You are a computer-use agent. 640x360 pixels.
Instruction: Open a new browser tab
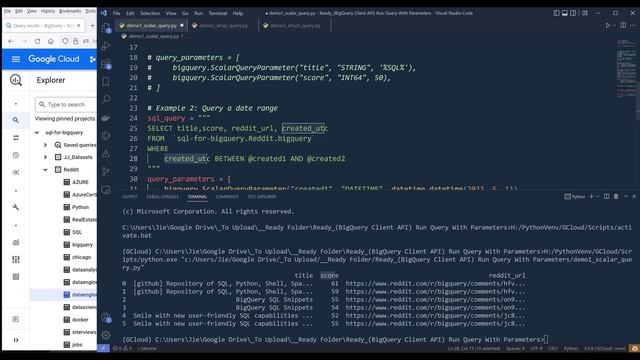92,26
